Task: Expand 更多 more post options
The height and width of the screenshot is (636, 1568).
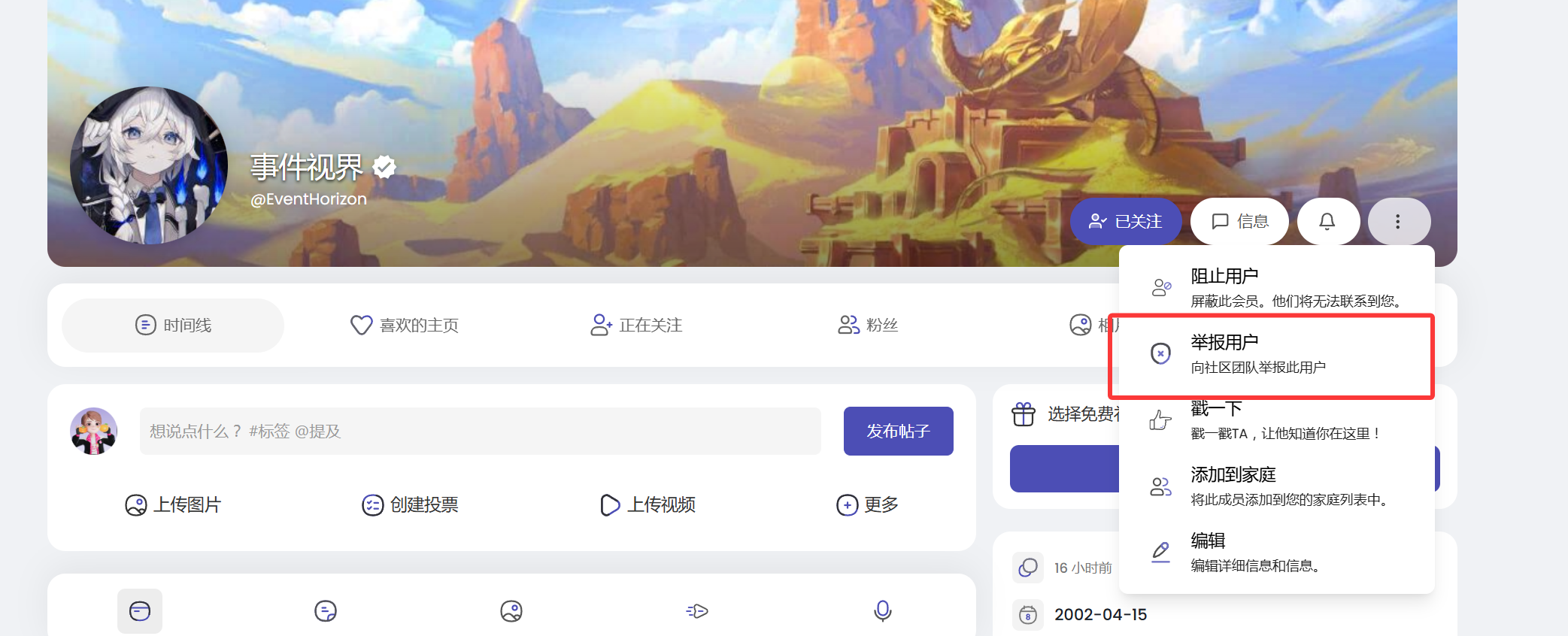Action: coord(867,504)
